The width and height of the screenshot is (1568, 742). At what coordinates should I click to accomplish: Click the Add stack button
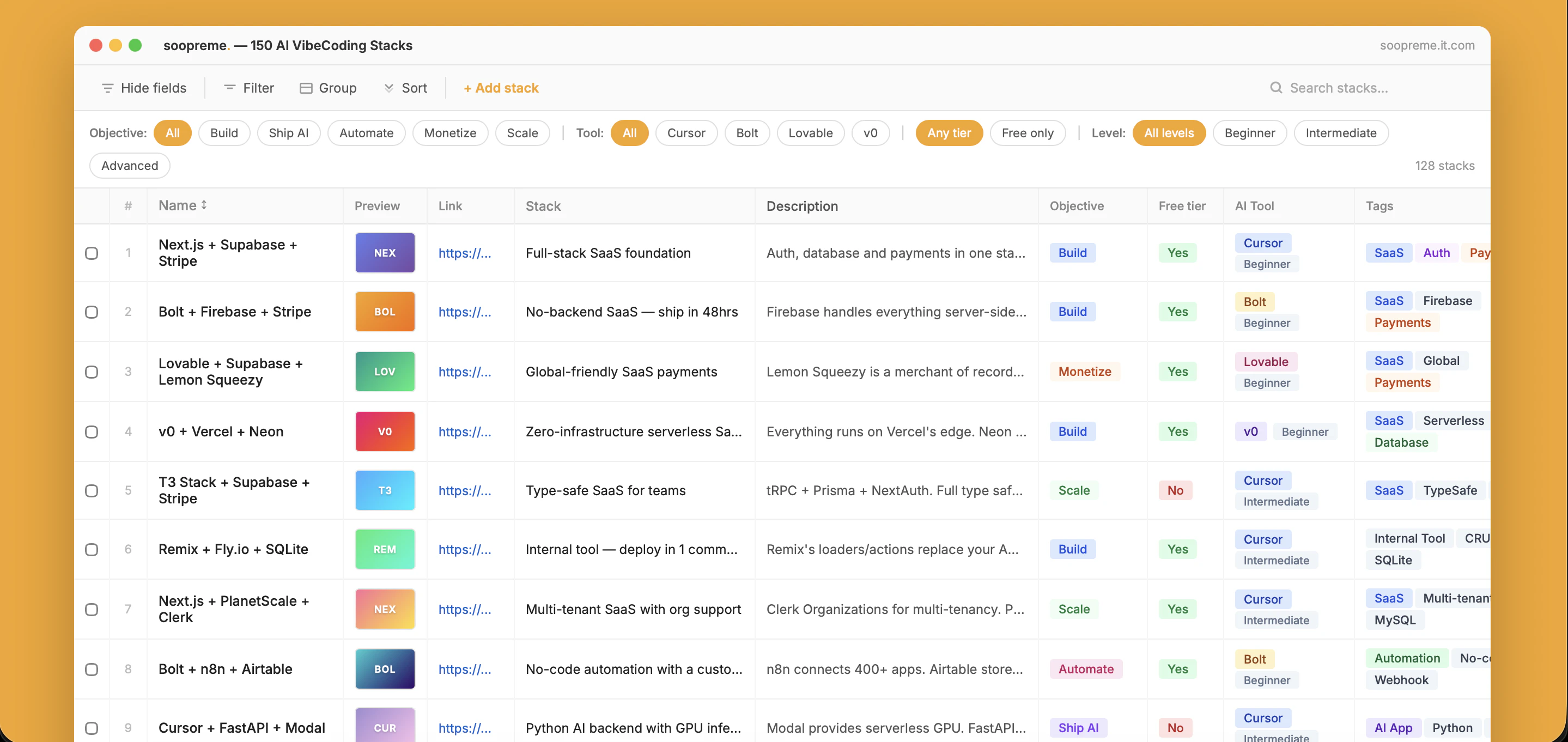pos(501,88)
